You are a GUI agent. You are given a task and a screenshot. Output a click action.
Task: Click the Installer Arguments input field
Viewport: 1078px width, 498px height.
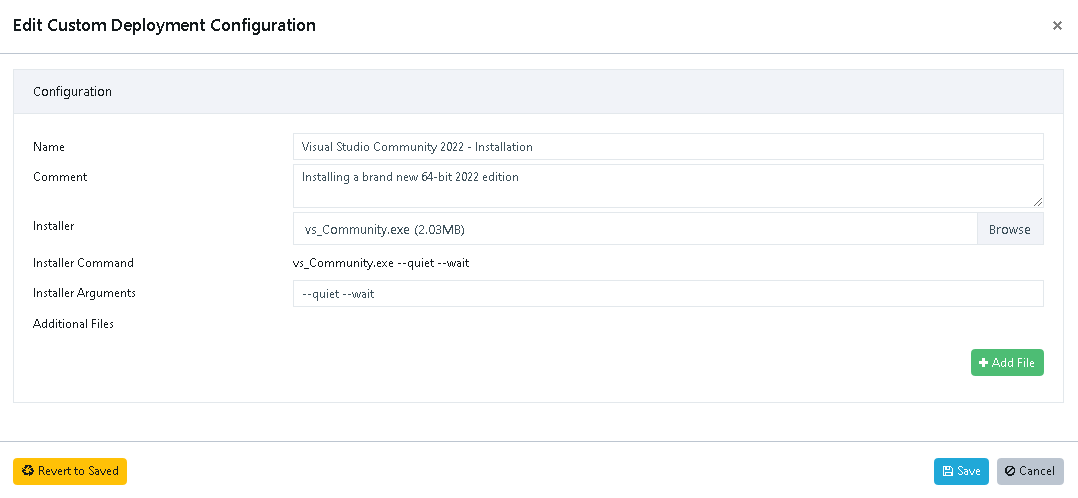[668, 294]
